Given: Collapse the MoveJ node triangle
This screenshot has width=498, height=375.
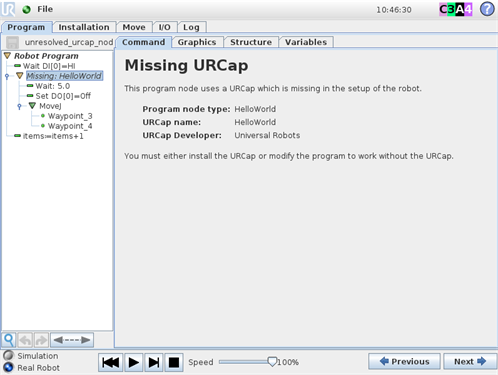Looking at the screenshot, I should pos(32,106).
